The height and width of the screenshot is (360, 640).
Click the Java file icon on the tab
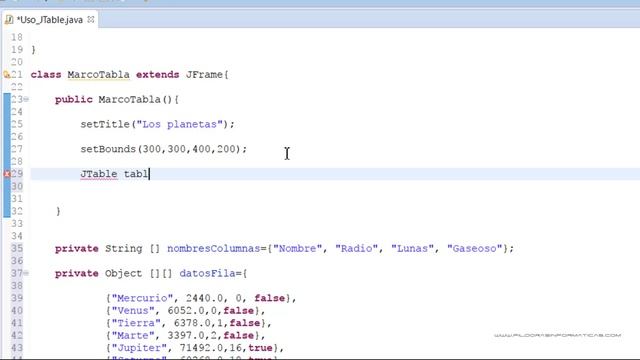click(9, 20)
